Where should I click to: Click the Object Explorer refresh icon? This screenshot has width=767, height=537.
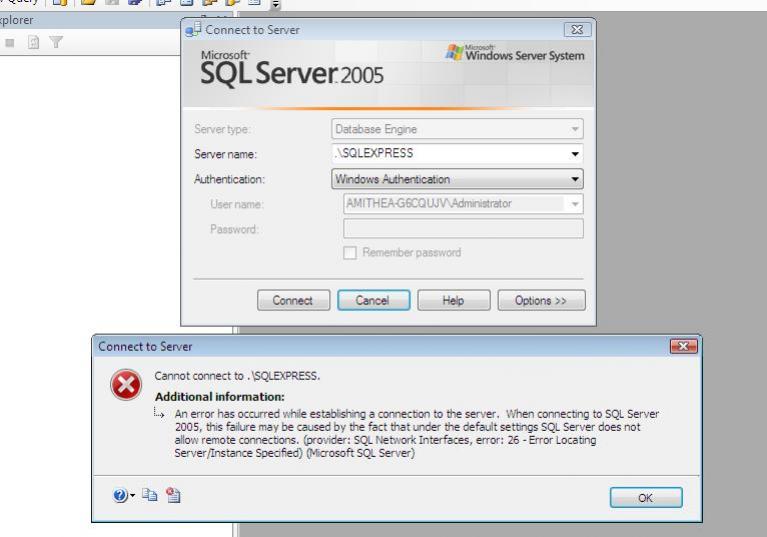(33, 43)
